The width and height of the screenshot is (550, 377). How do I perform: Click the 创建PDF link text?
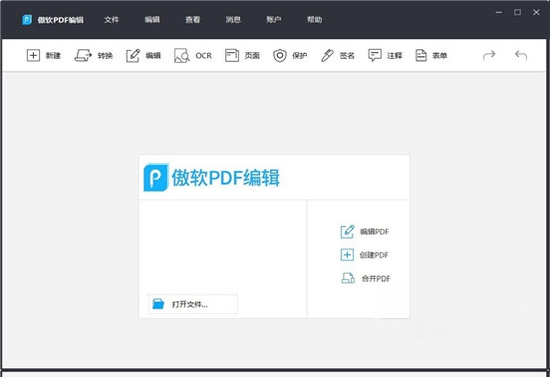374,255
